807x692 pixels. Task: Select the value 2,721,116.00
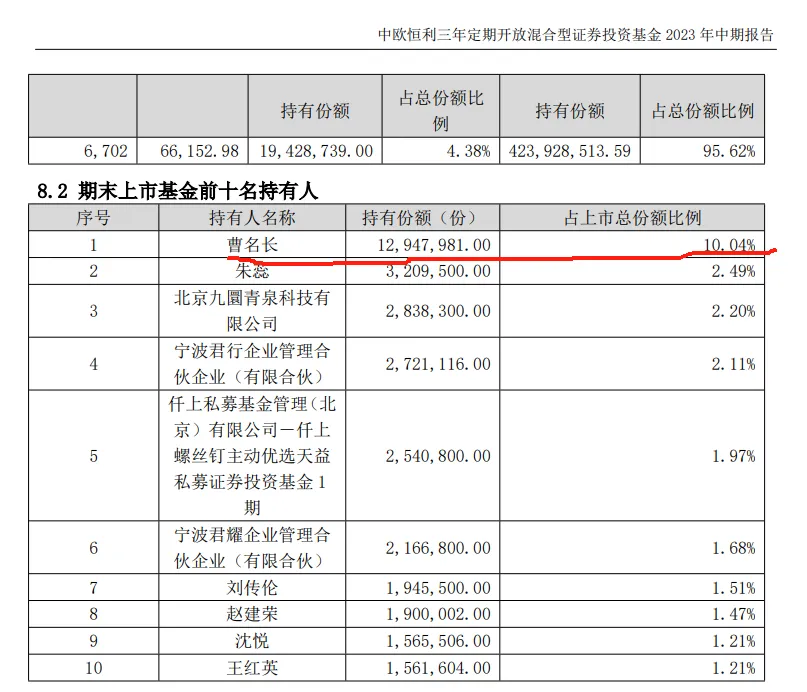(x=438, y=364)
